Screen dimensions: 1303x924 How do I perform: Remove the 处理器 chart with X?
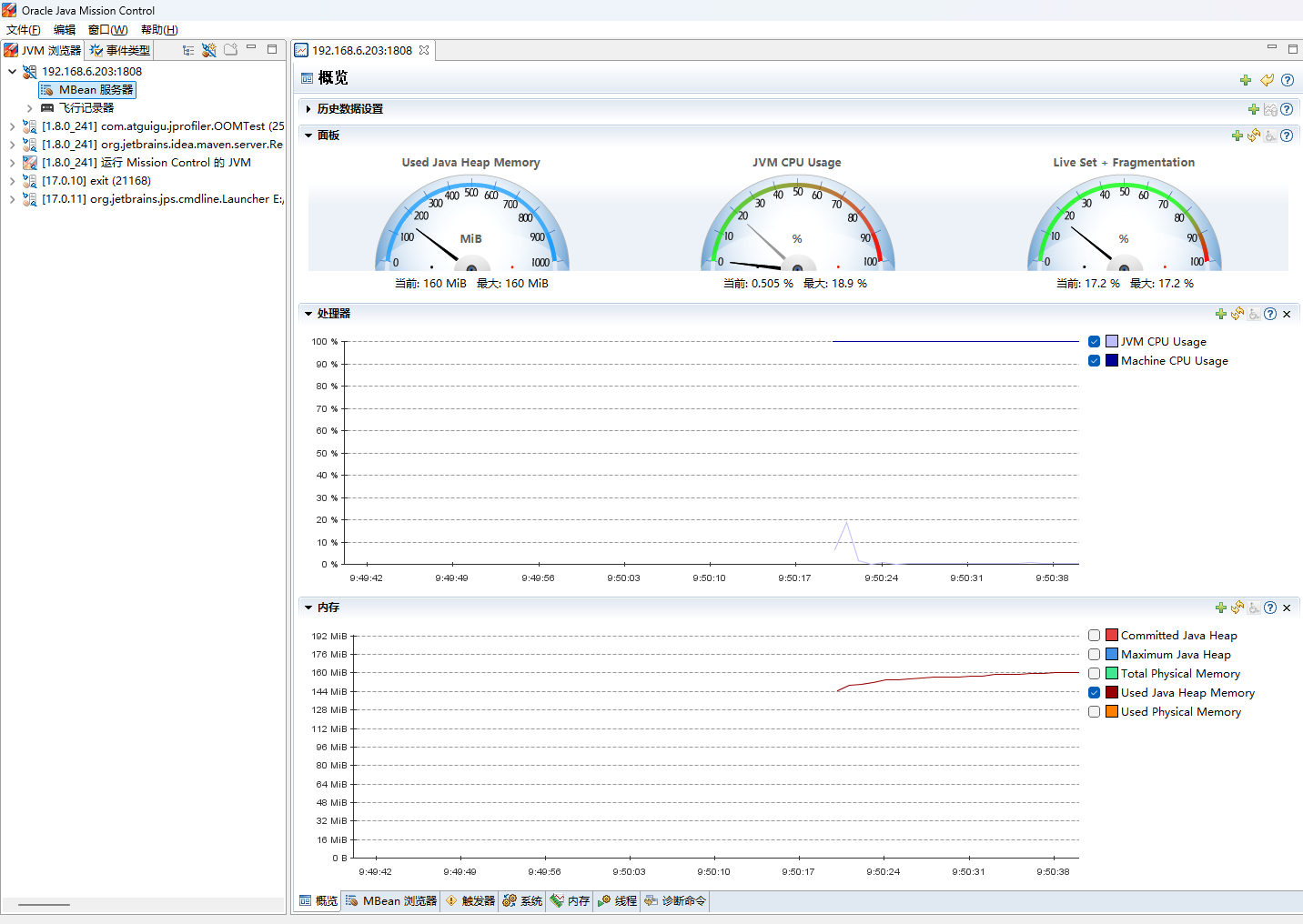(x=1287, y=314)
